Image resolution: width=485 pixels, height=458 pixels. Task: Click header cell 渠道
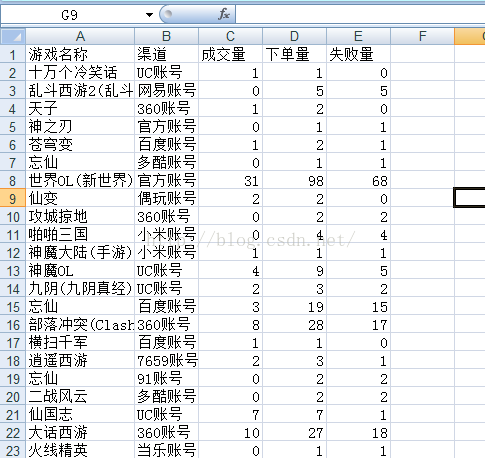tap(167, 54)
